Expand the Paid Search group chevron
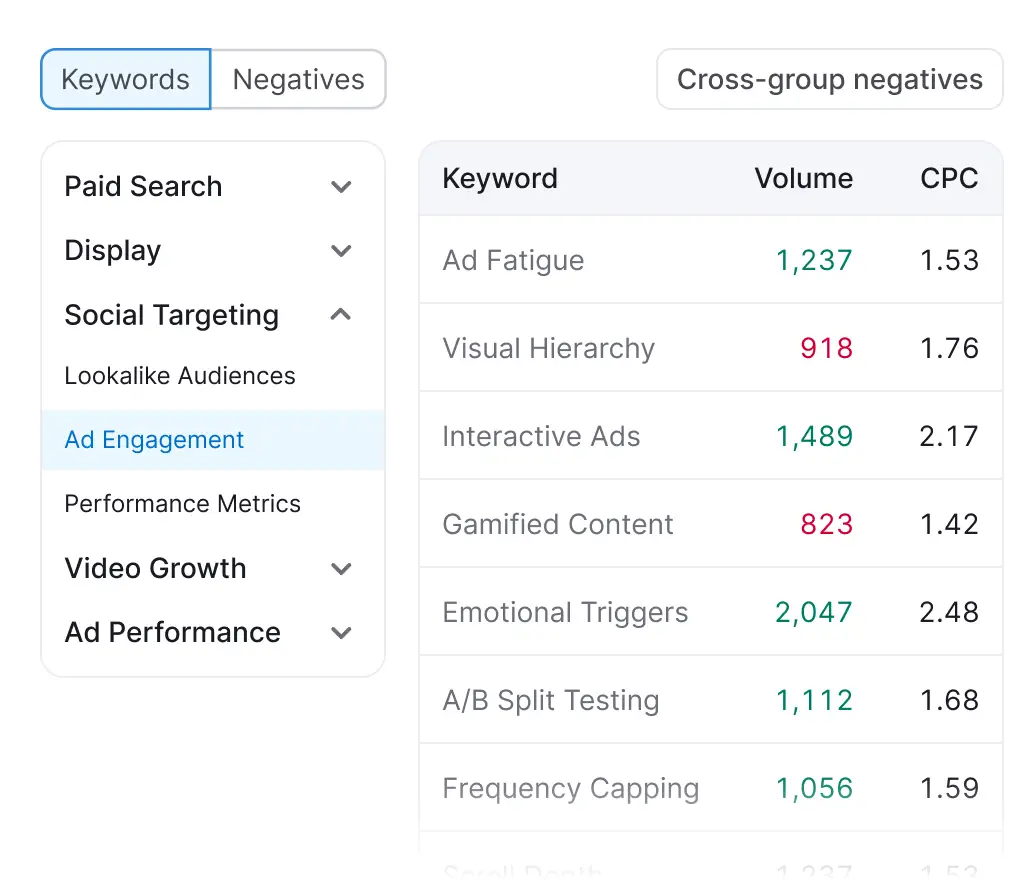Viewport: 1036px width, 880px height. coord(341,187)
